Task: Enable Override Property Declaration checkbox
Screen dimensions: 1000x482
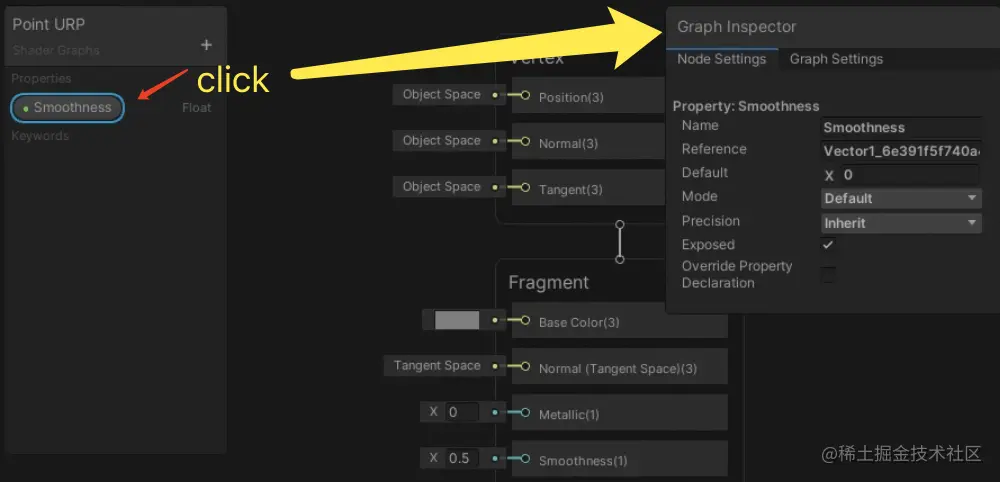Action: pos(828,275)
